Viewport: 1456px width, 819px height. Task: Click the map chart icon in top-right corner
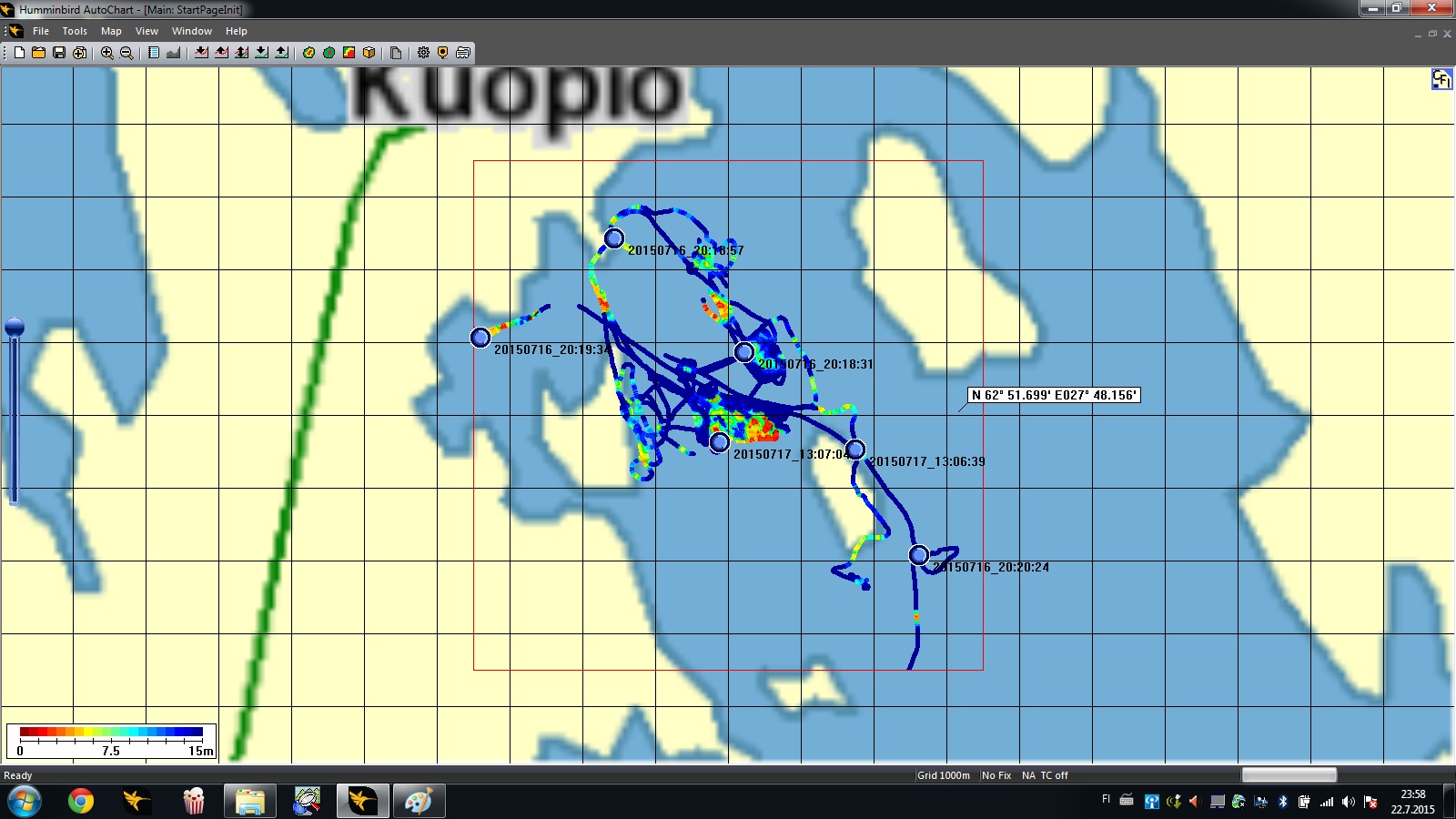(1441, 80)
